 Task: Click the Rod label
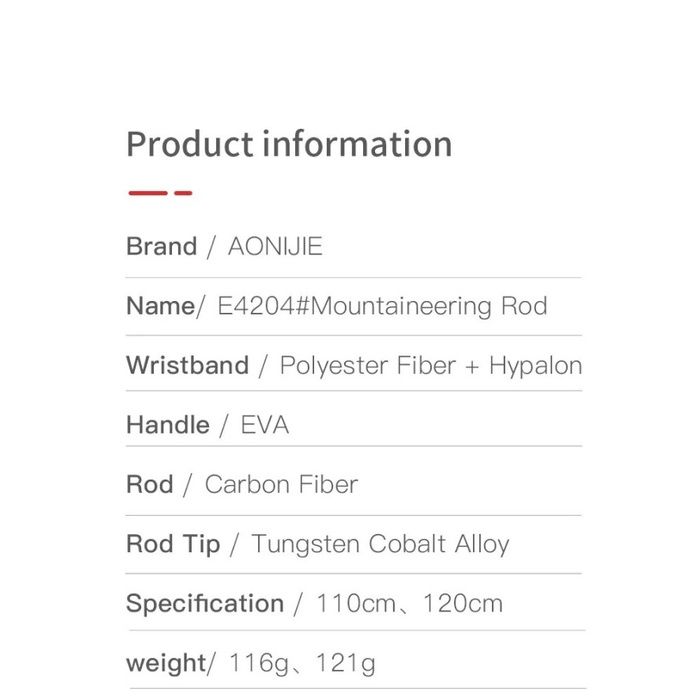coord(149,485)
